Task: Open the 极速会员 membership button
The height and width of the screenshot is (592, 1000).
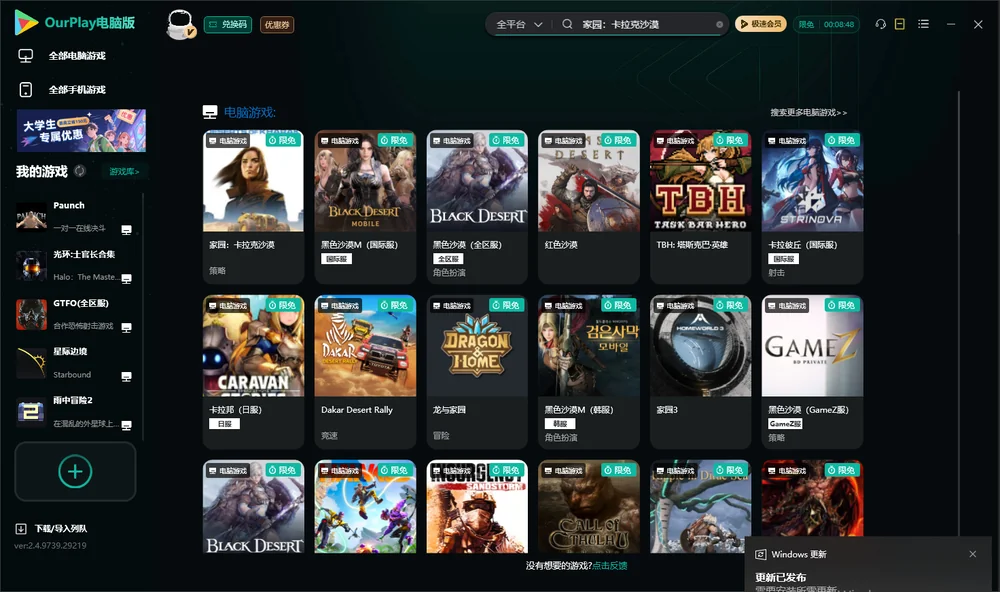Action: [x=760, y=24]
